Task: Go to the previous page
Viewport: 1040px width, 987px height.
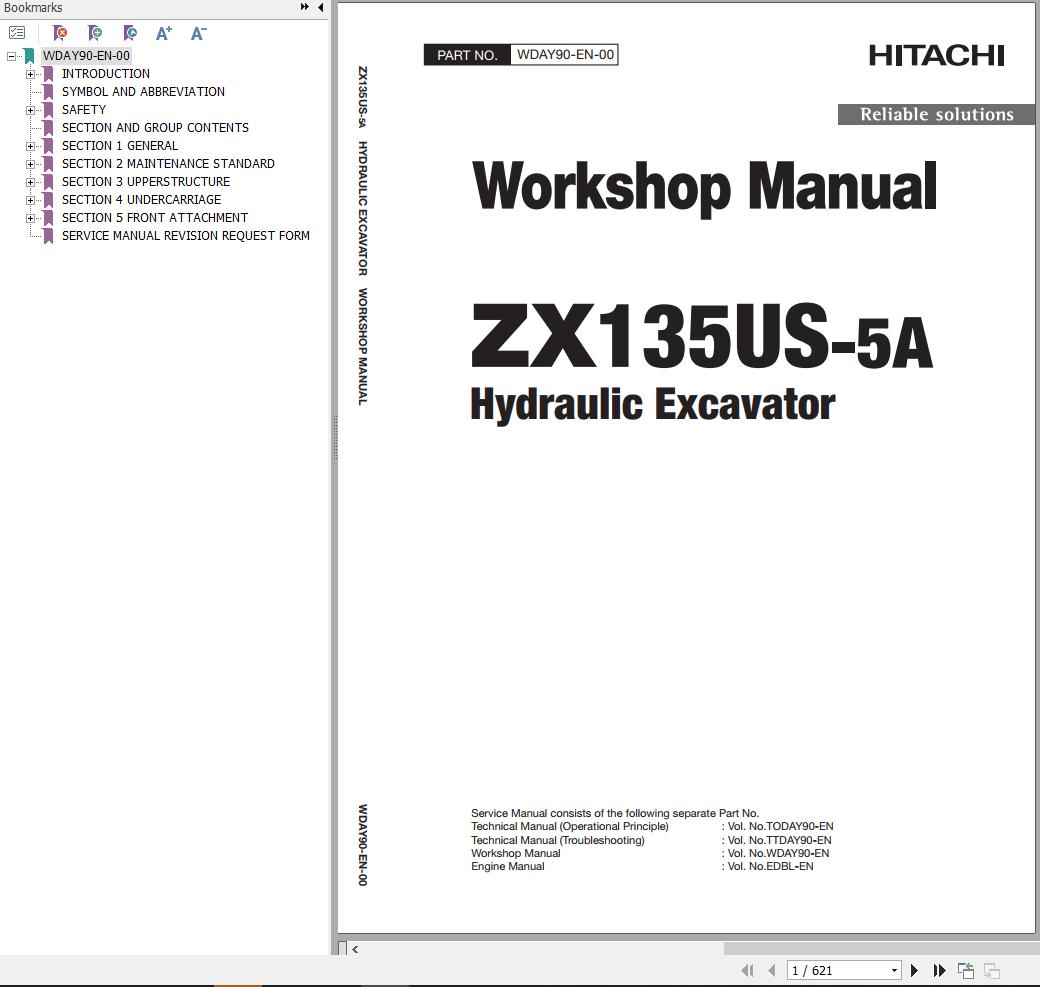Action: [x=771, y=970]
